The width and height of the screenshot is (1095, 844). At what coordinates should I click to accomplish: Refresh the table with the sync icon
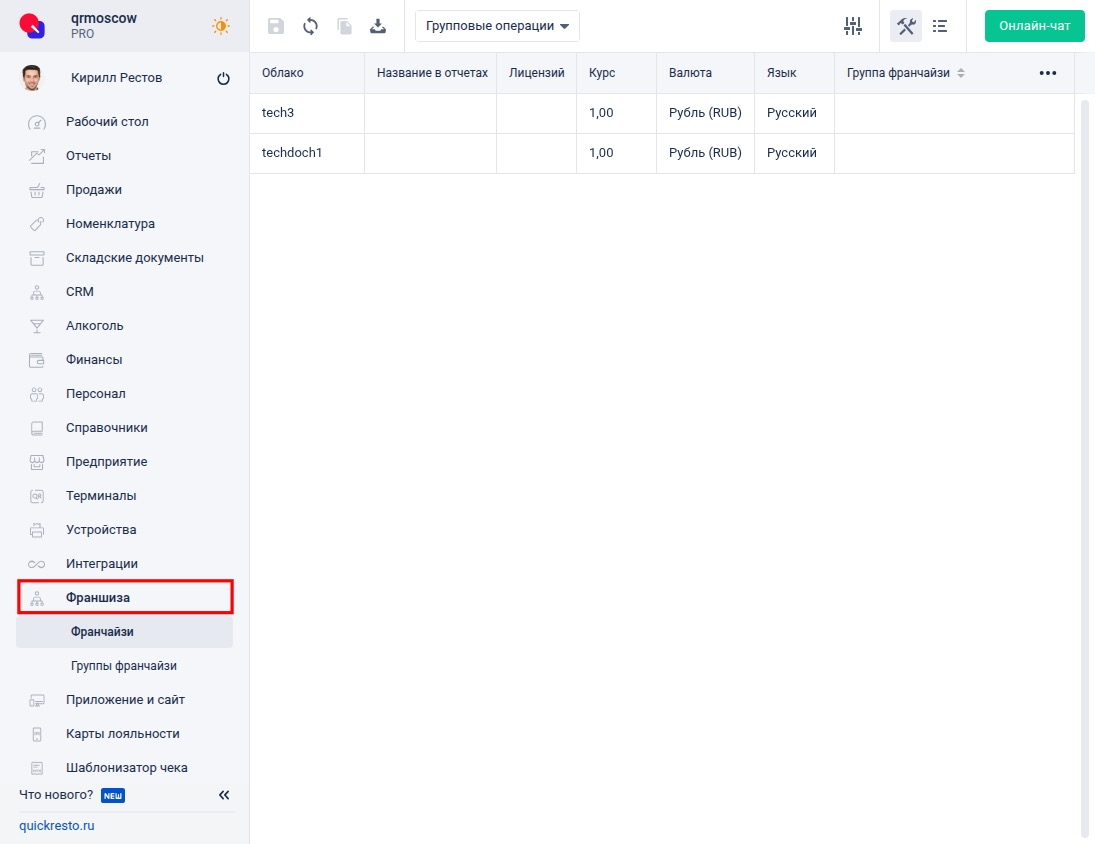tap(310, 27)
